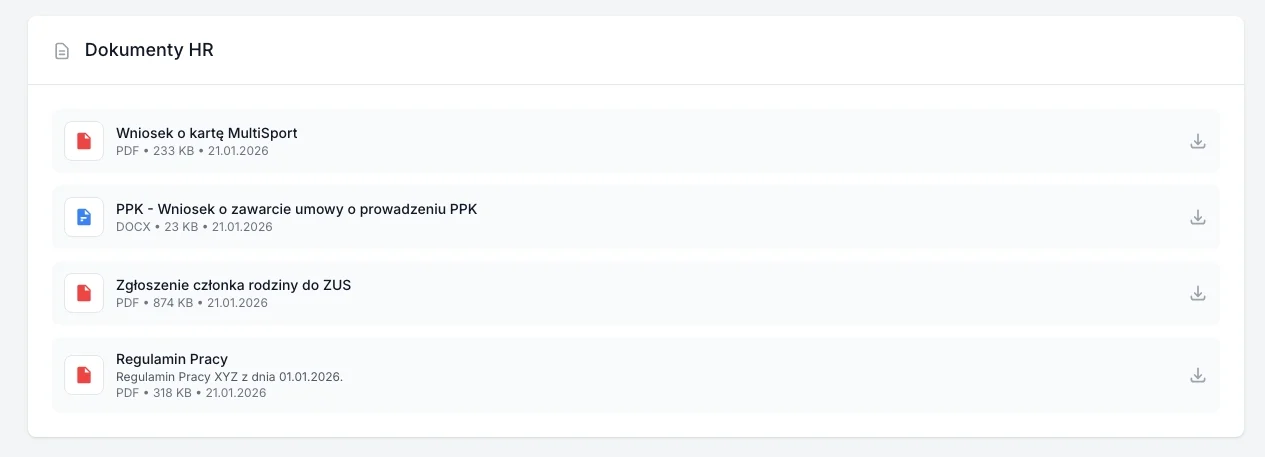Click the PDF icon beside ZUS zgłoszenie
This screenshot has height=457, width=1265.
tap(84, 293)
